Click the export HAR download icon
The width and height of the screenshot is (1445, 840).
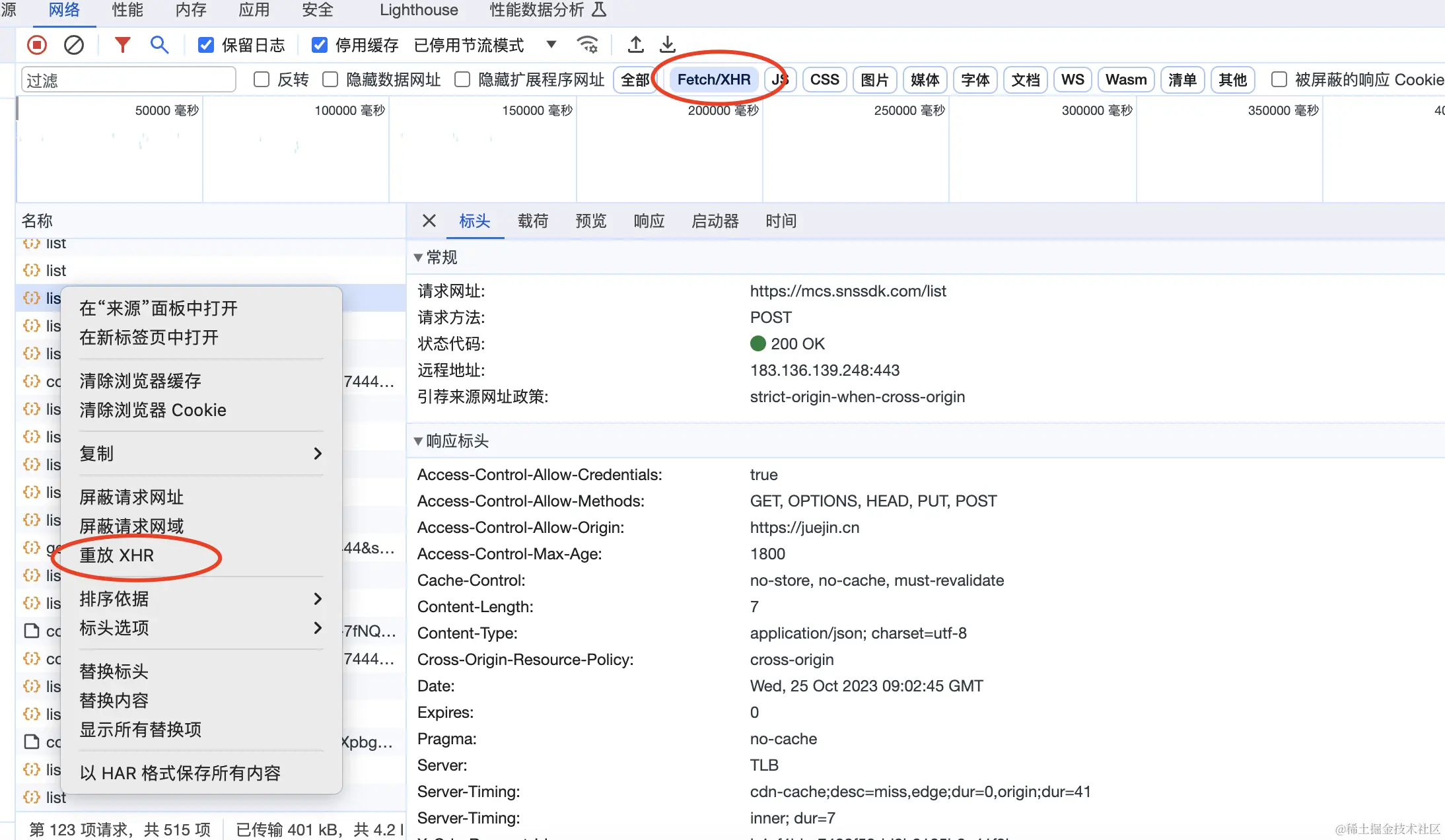tap(668, 45)
